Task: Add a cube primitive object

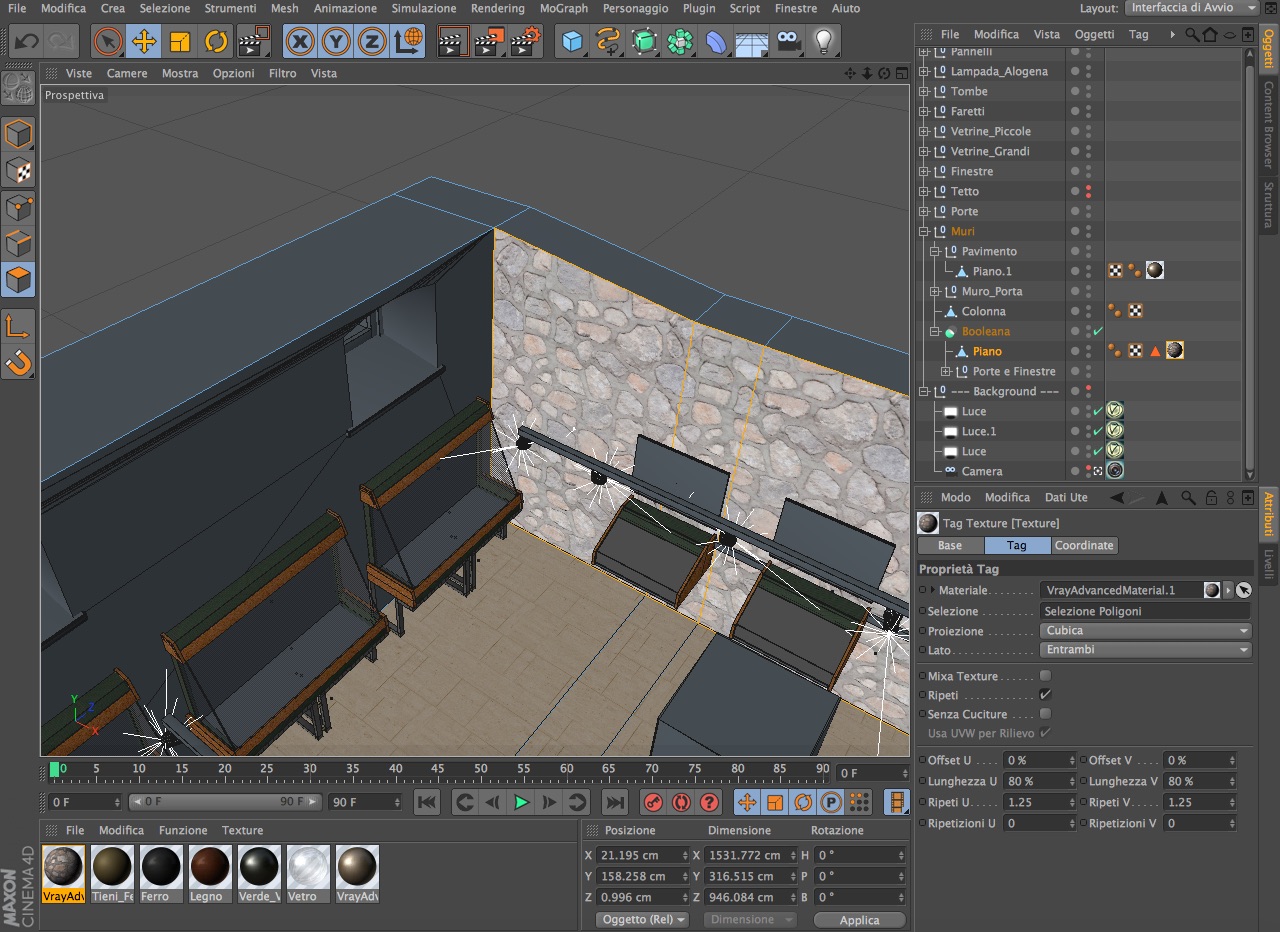Action: tap(572, 42)
